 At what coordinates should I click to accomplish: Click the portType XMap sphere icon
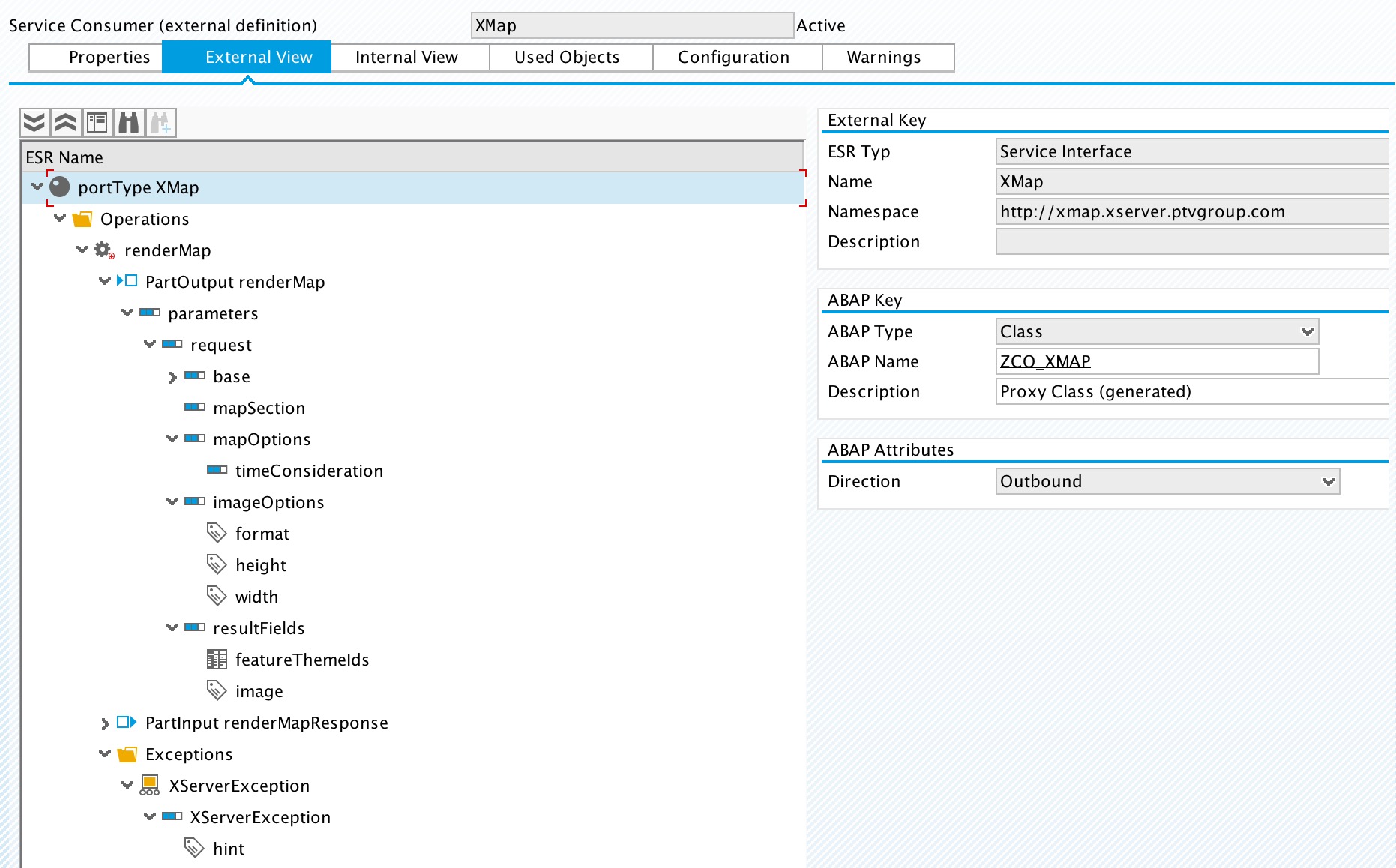pos(60,187)
